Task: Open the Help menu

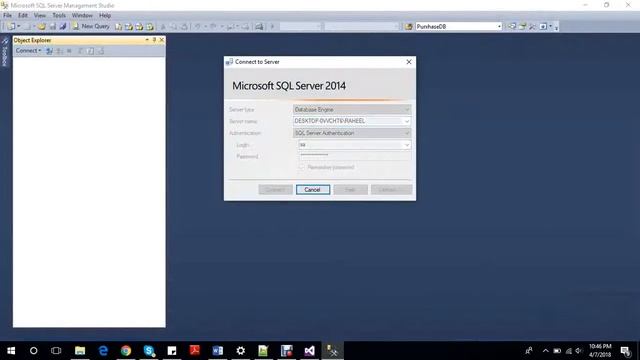Action: point(105,15)
